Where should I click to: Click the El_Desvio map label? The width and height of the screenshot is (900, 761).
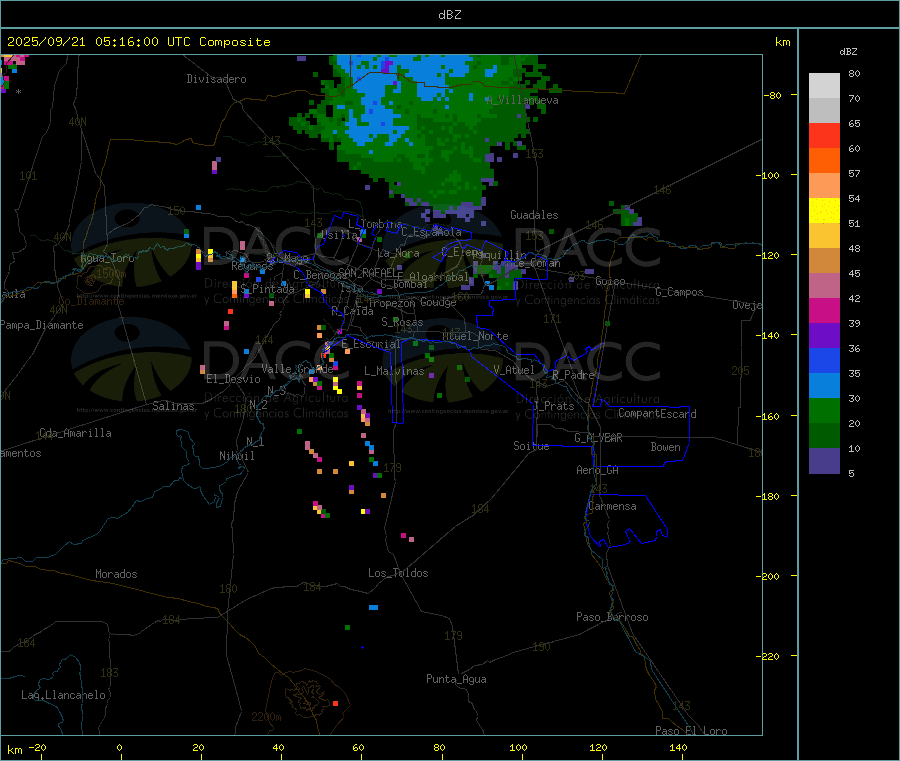(234, 379)
